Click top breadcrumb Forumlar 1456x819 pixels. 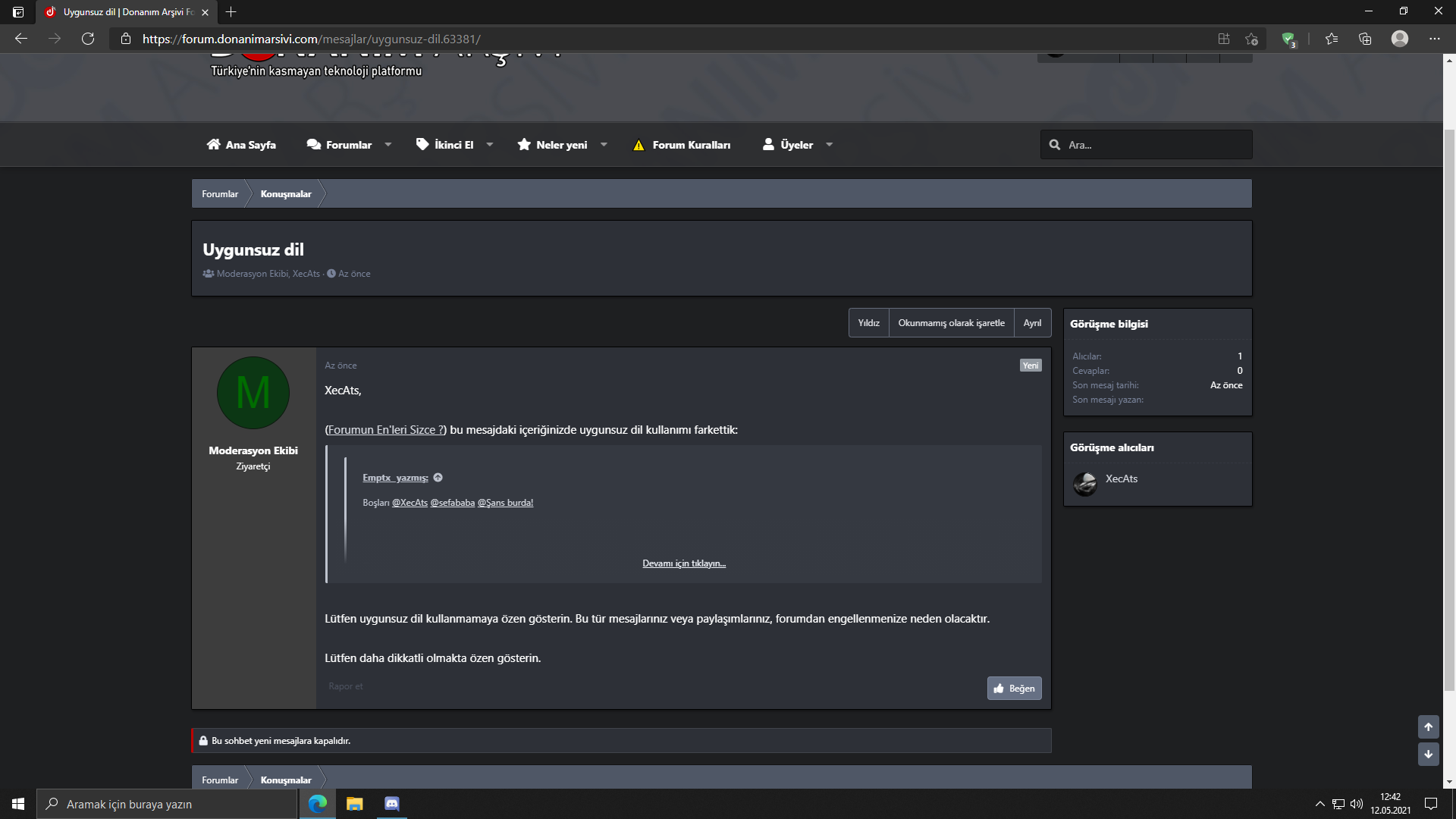pyautogui.click(x=220, y=194)
